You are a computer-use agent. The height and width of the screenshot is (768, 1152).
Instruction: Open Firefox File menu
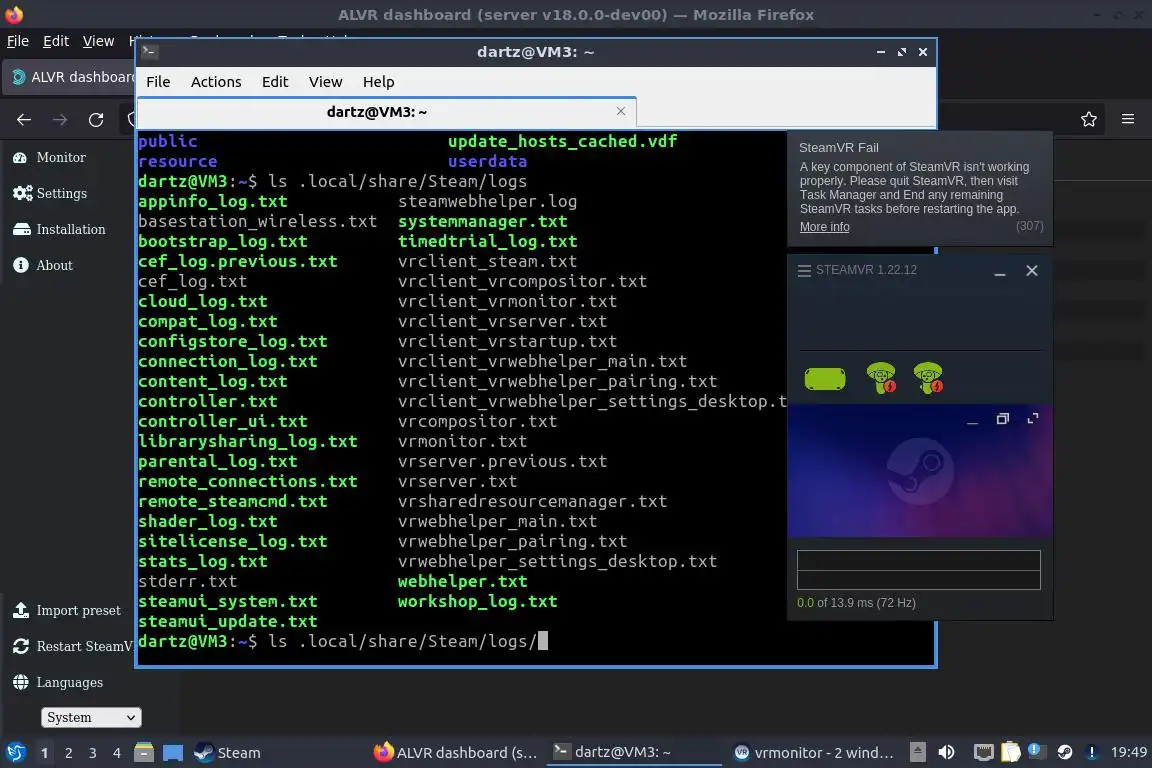click(x=18, y=41)
